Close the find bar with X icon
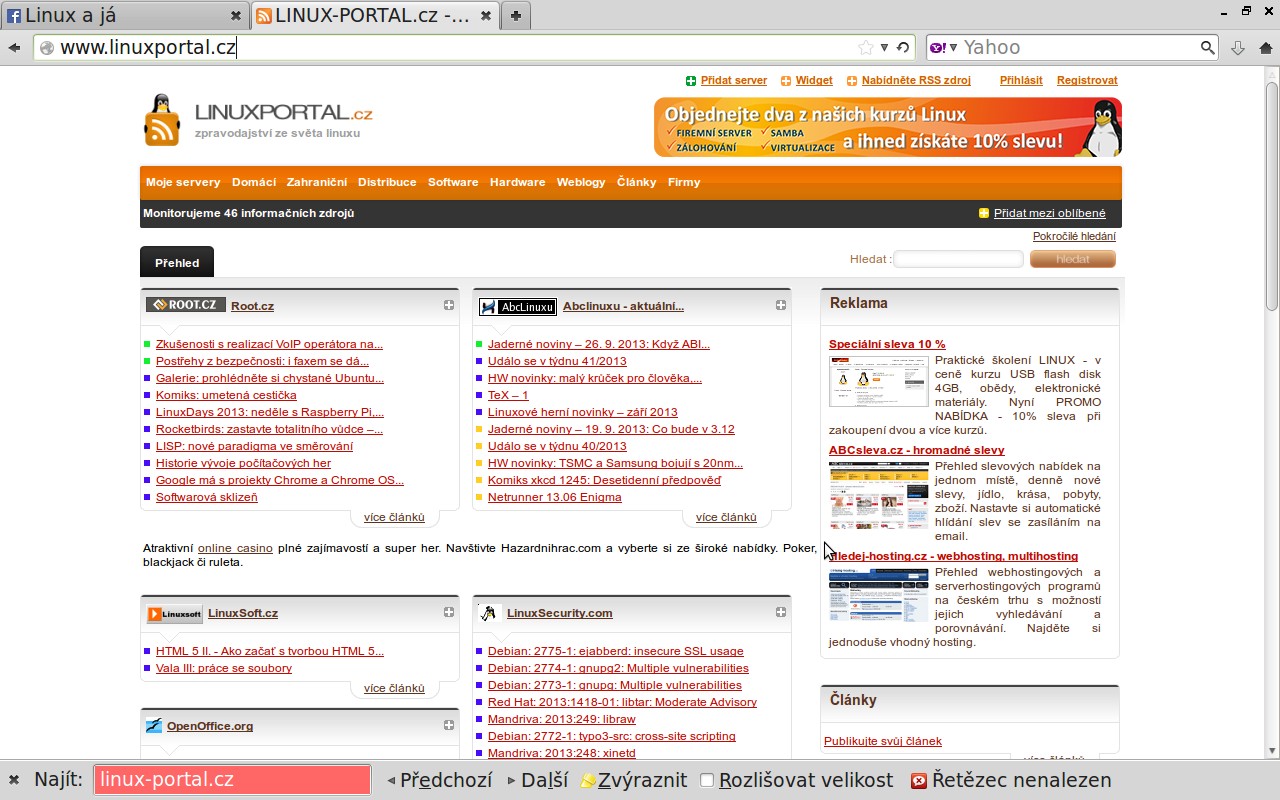The width and height of the screenshot is (1280, 800). click(x=14, y=780)
